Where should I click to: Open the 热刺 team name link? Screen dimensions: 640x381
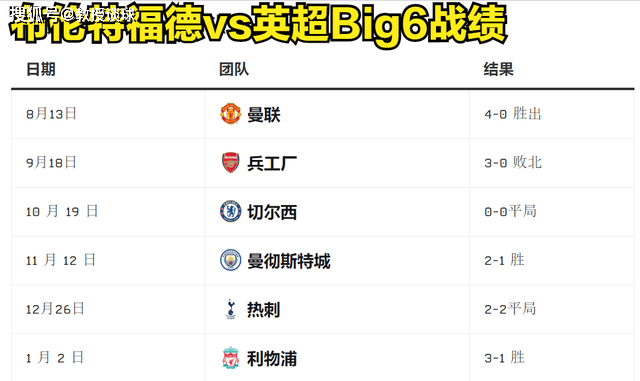(264, 310)
